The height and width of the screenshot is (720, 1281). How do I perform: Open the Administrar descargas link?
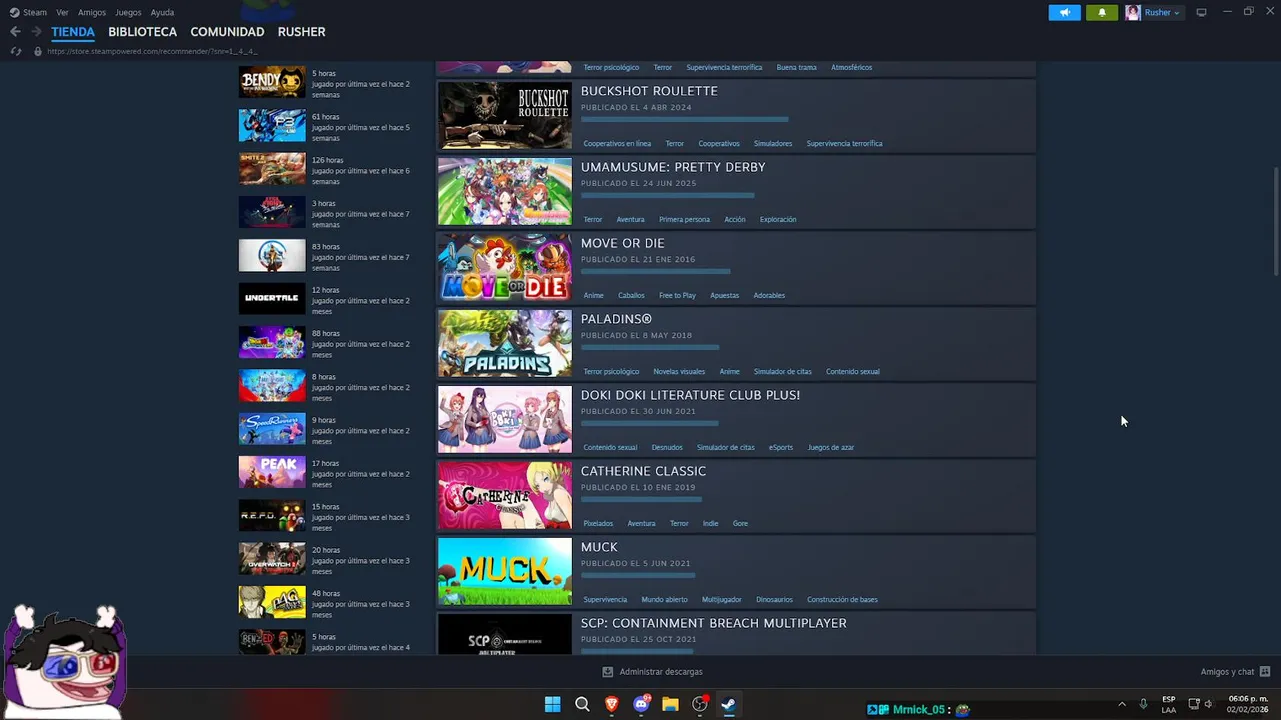(x=660, y=672)
